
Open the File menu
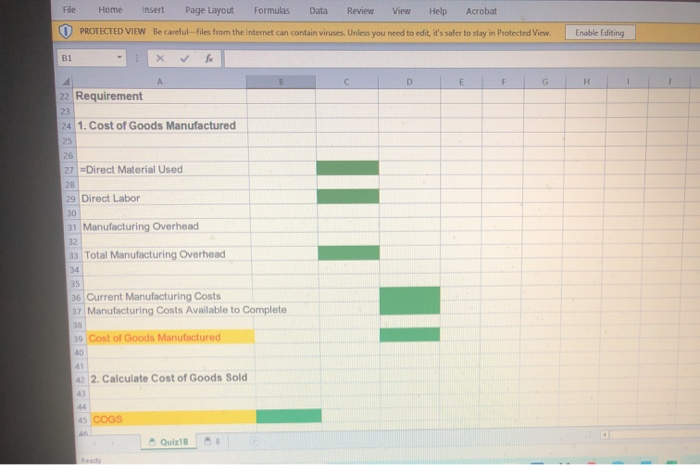pos(69,10)
